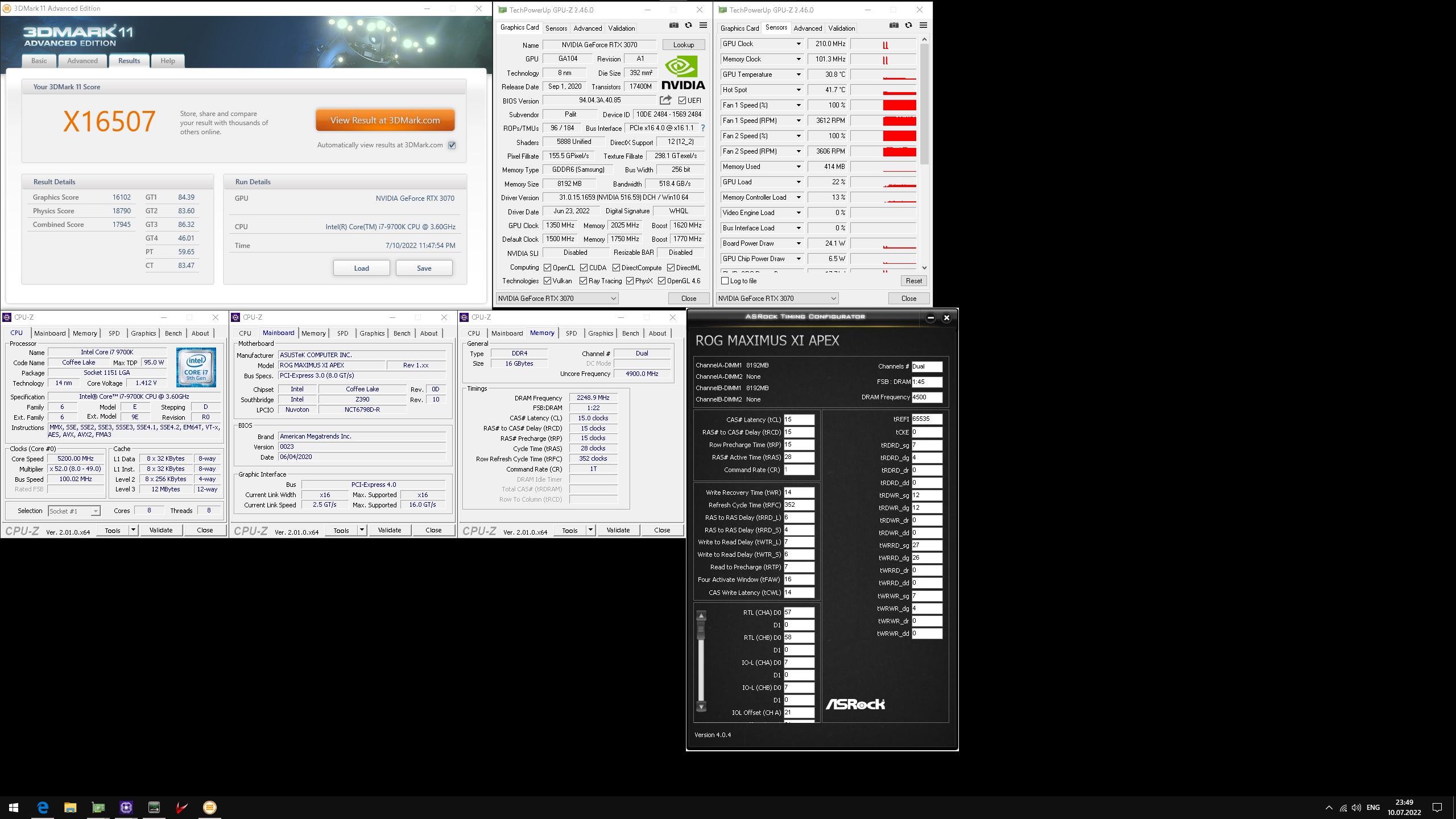Click Save button in Run Details
This screenshot has width=1456, height=819.
coord(424,268)
